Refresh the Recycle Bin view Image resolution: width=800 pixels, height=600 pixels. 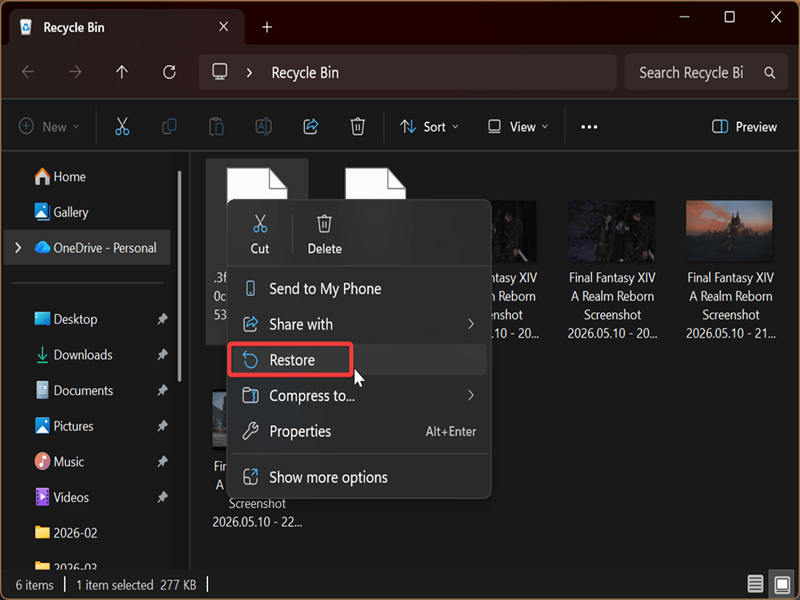169,72
